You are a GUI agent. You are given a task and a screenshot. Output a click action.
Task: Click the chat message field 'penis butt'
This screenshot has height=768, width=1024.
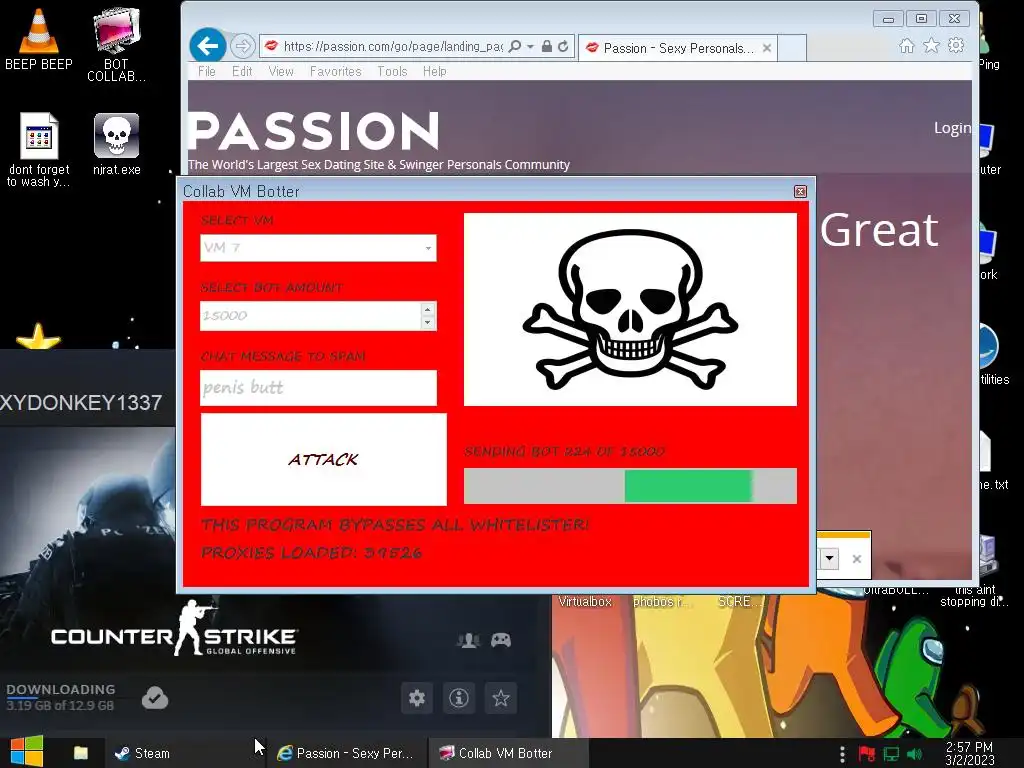click(318, 388)
